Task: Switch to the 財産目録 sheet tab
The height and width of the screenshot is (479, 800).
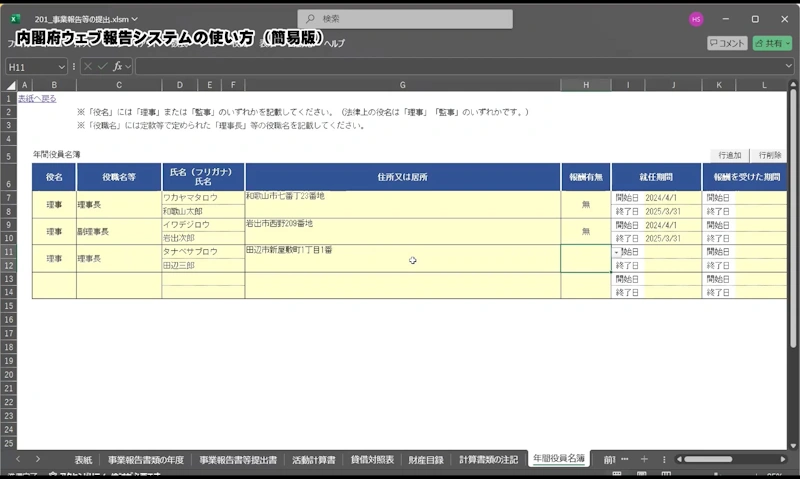Action: tap(428, 459)
